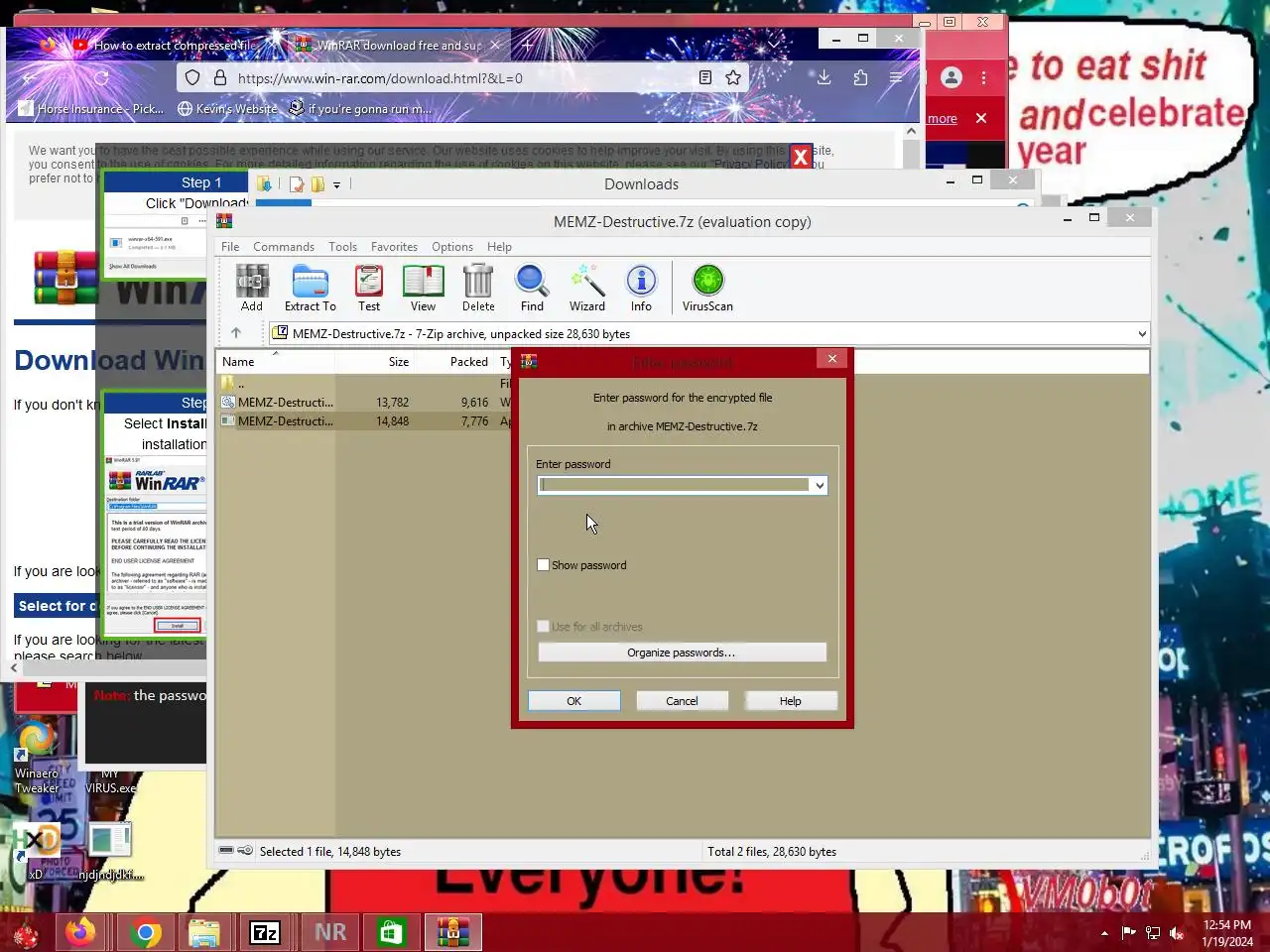Click the WinRAR taskbar icon
This screenshot has width=1270, height=952.
[452, 932]
